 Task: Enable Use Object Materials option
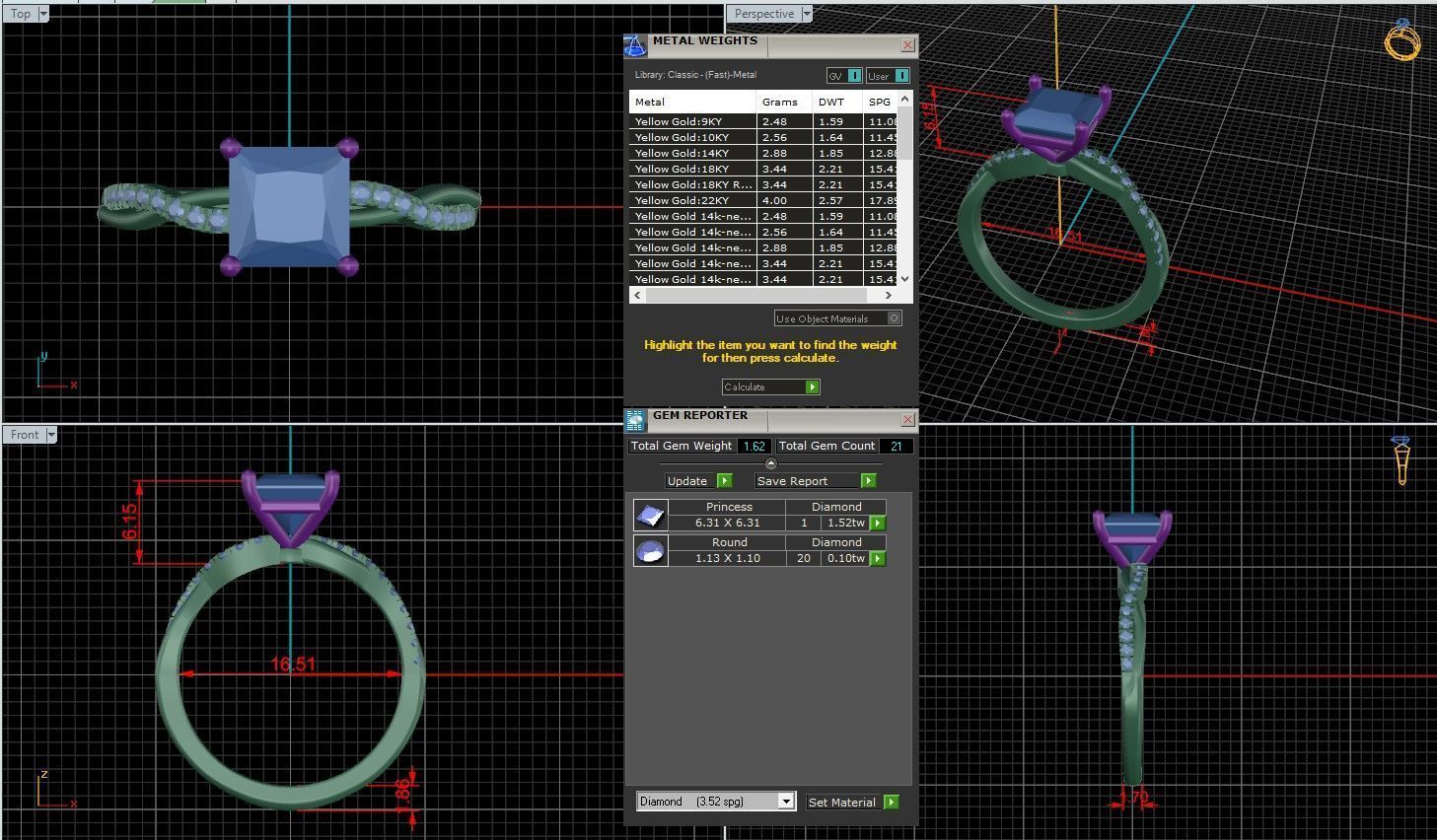(x=838, y=318)
